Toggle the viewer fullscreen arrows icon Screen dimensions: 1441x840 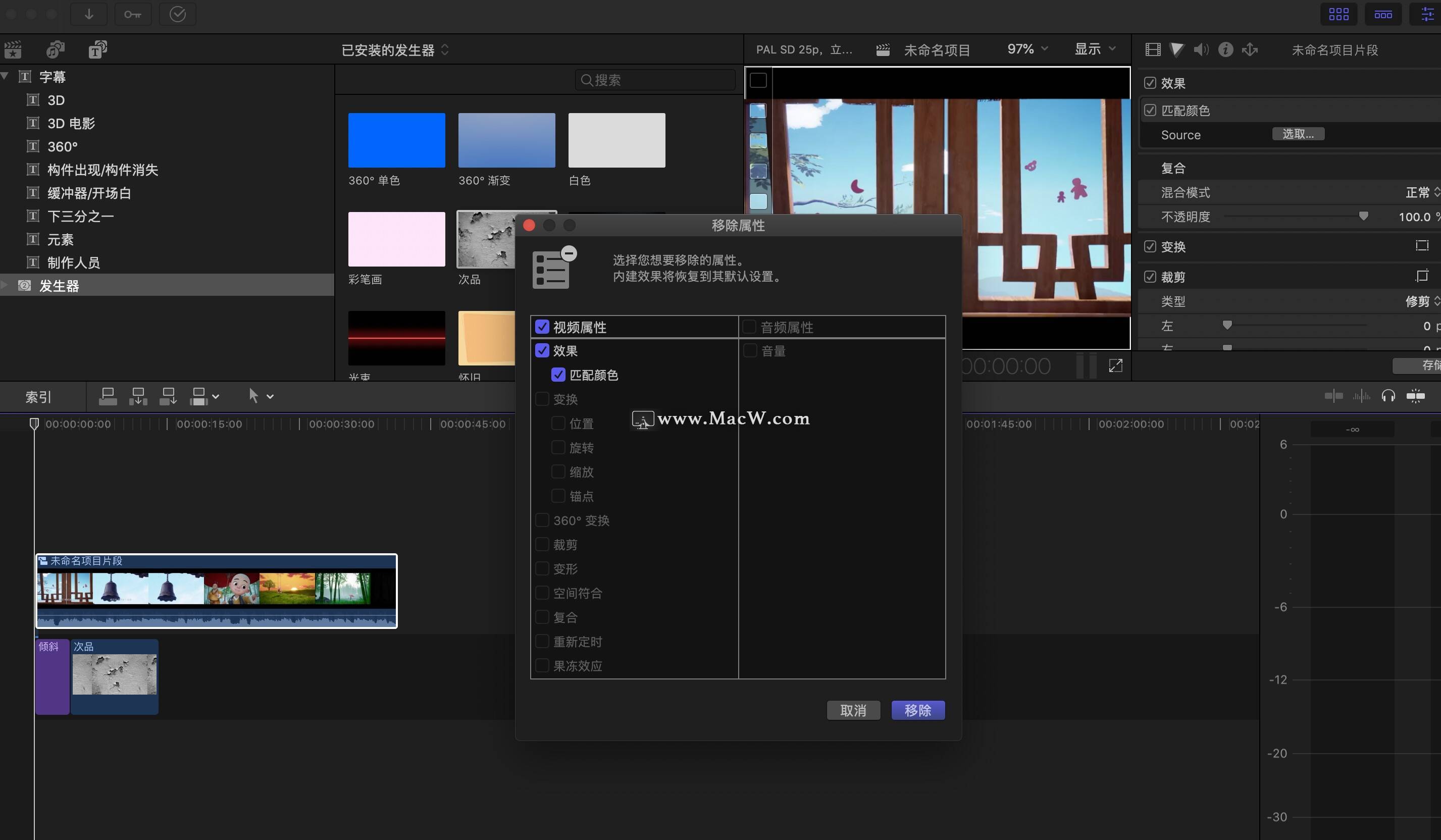click(x=1116, y=365)
